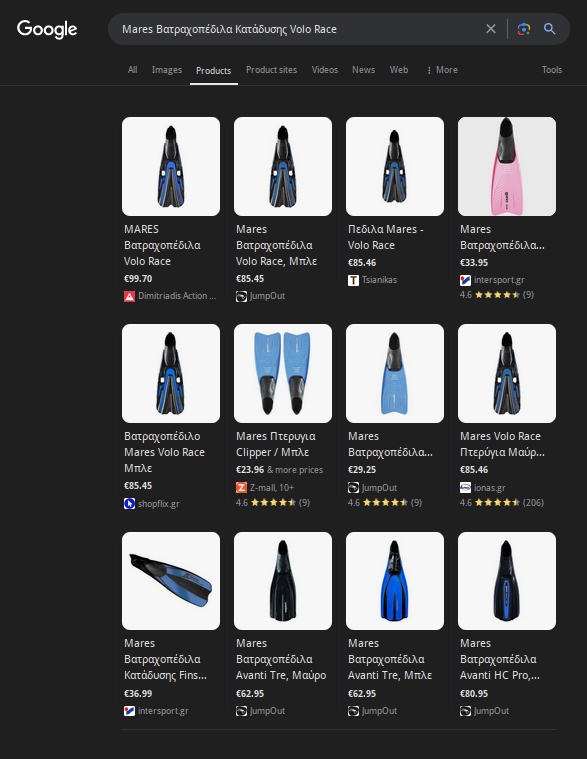Click the 4.6 rating (206) on ionas.gr listing
Viewport: 587px width, 759px height.
coord(502,502)
